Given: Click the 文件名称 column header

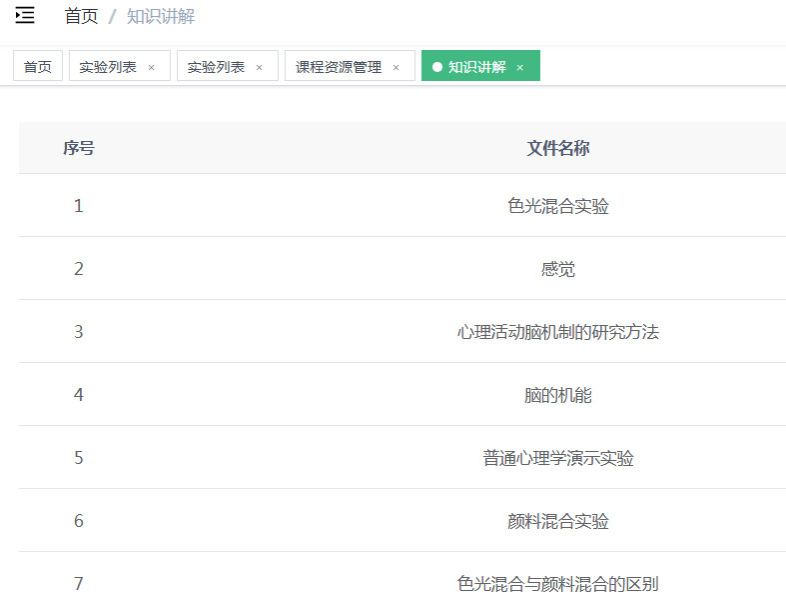Looking at the screenshot, I should 558,148.
